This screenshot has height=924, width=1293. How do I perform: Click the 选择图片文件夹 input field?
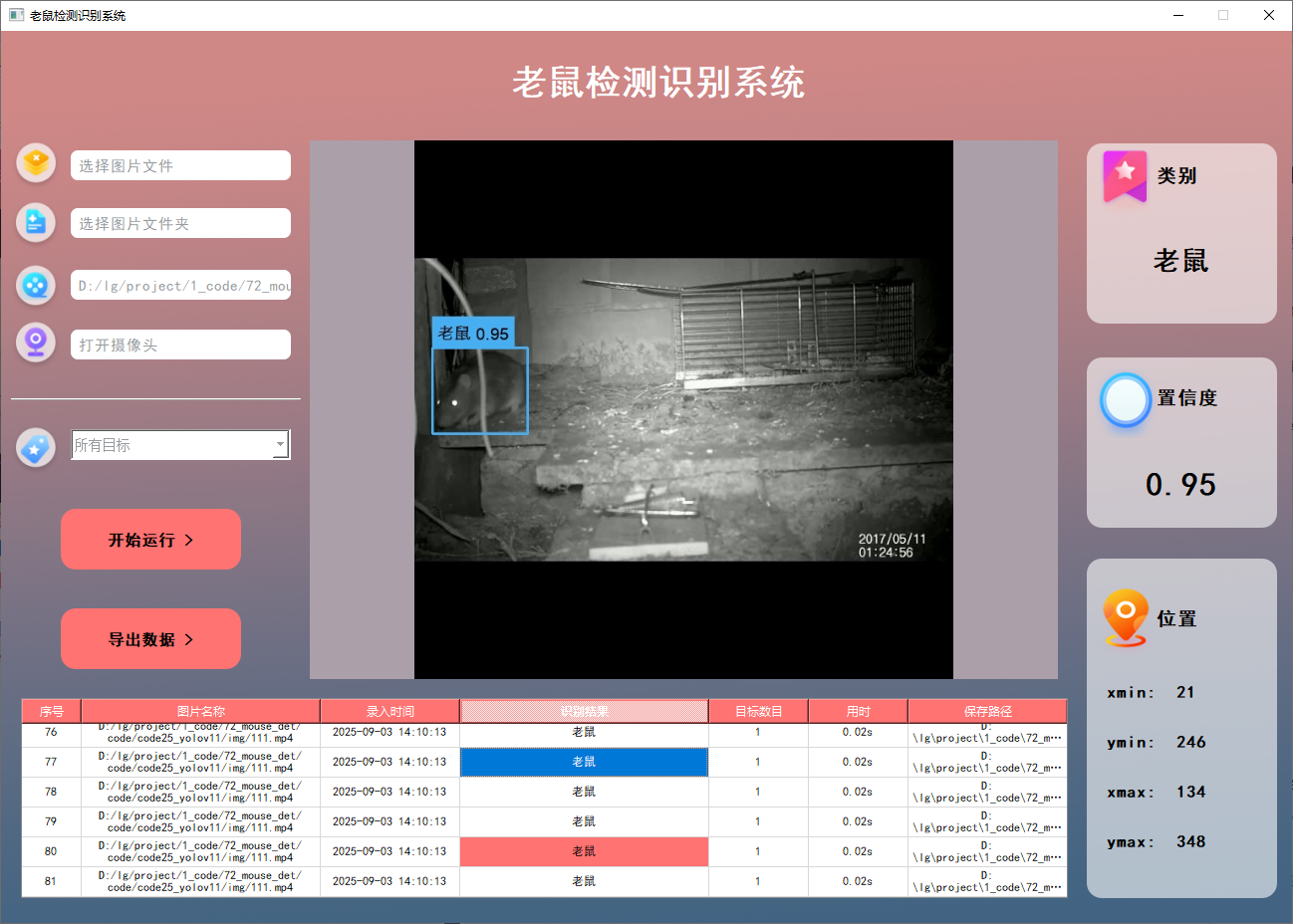click(x=180, y=223)
